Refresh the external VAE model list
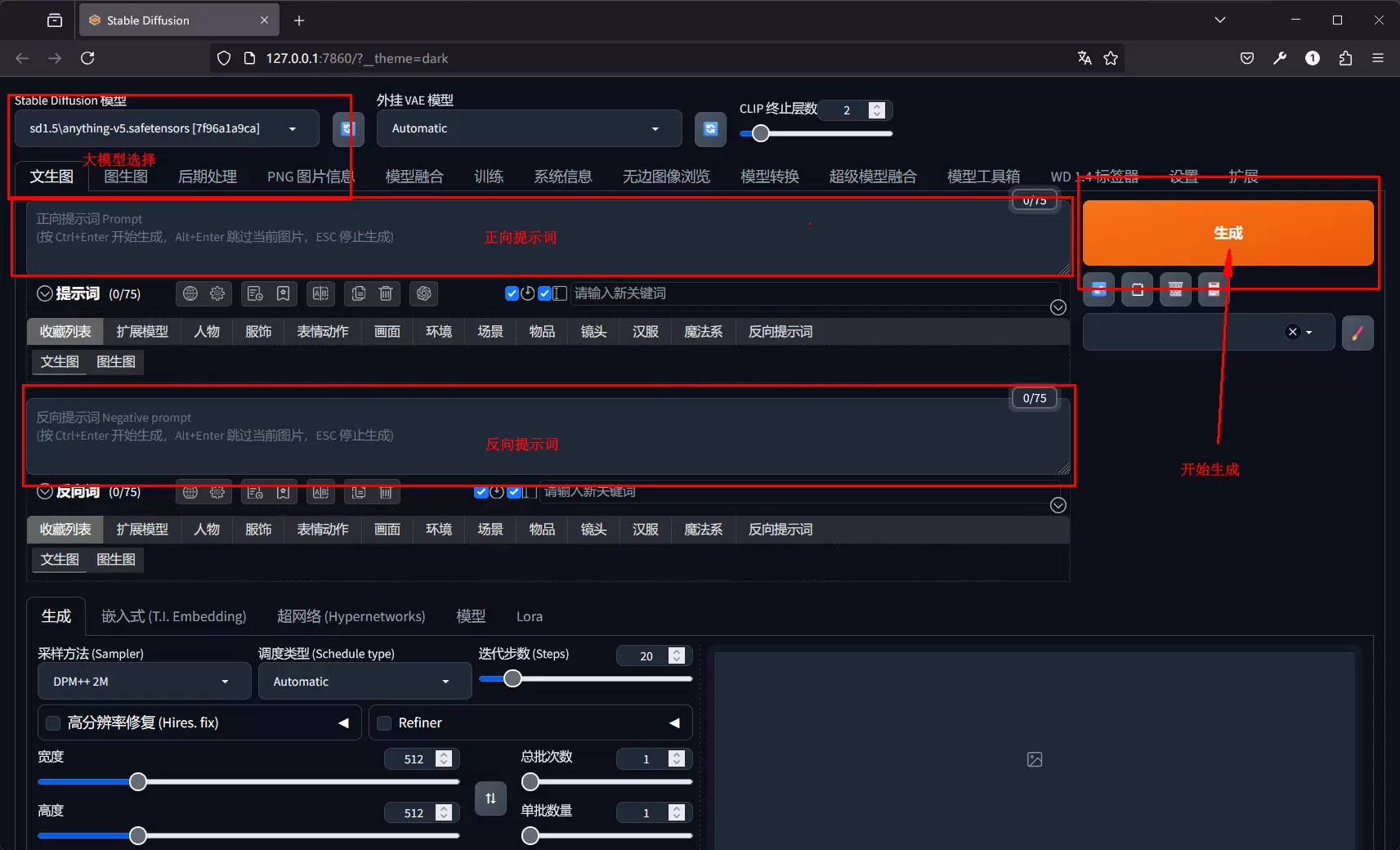The height and width of the screenshot is (850, 1400). pos(710,129)
